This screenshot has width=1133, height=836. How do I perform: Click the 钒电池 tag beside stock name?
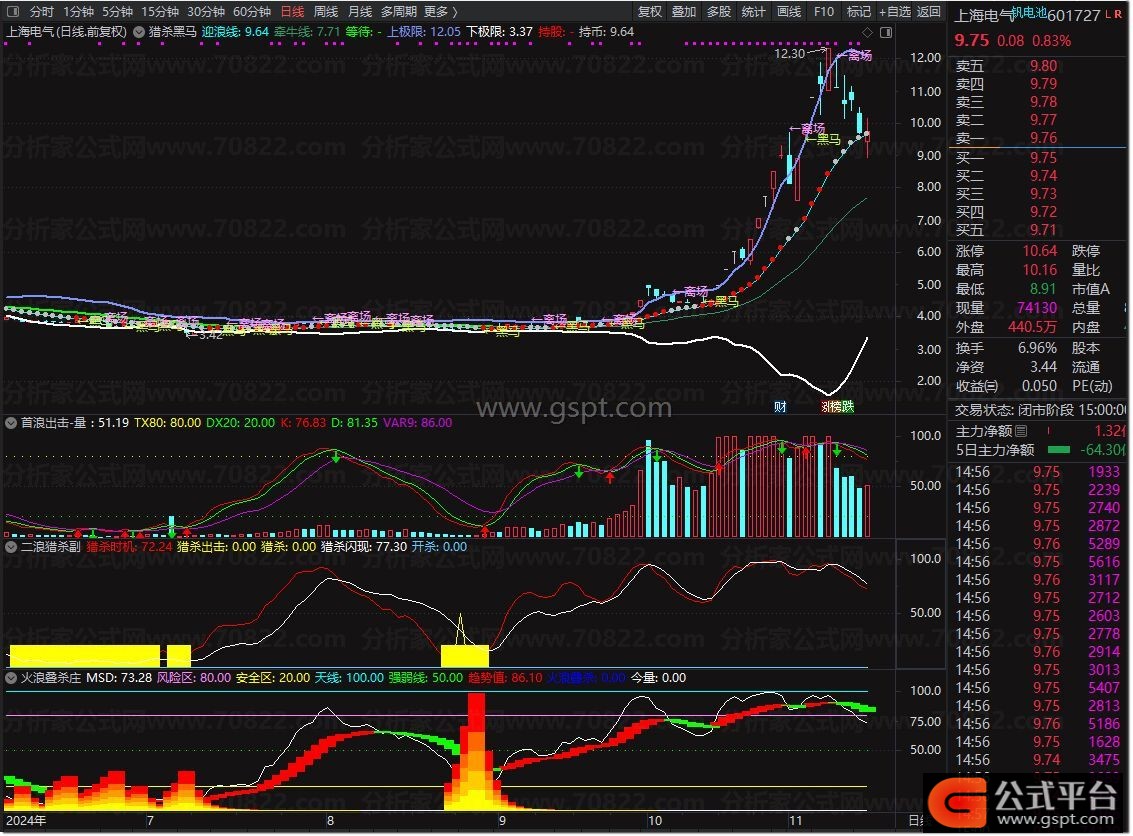click(1029, 12)
